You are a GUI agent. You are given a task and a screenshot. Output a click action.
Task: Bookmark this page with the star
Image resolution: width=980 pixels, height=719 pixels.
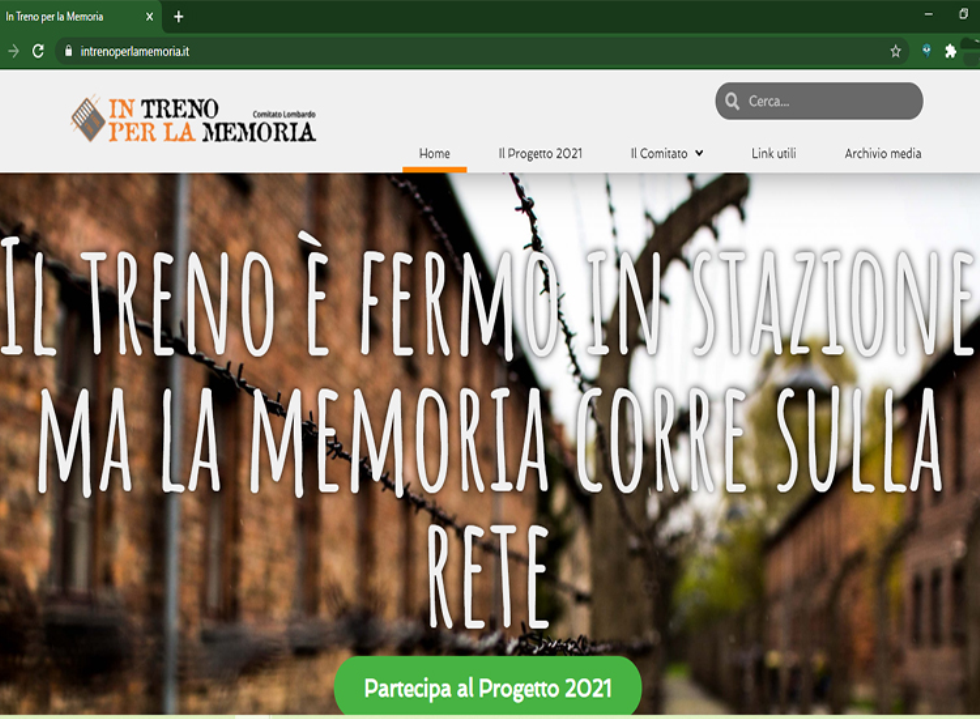(x=896, y=51)
